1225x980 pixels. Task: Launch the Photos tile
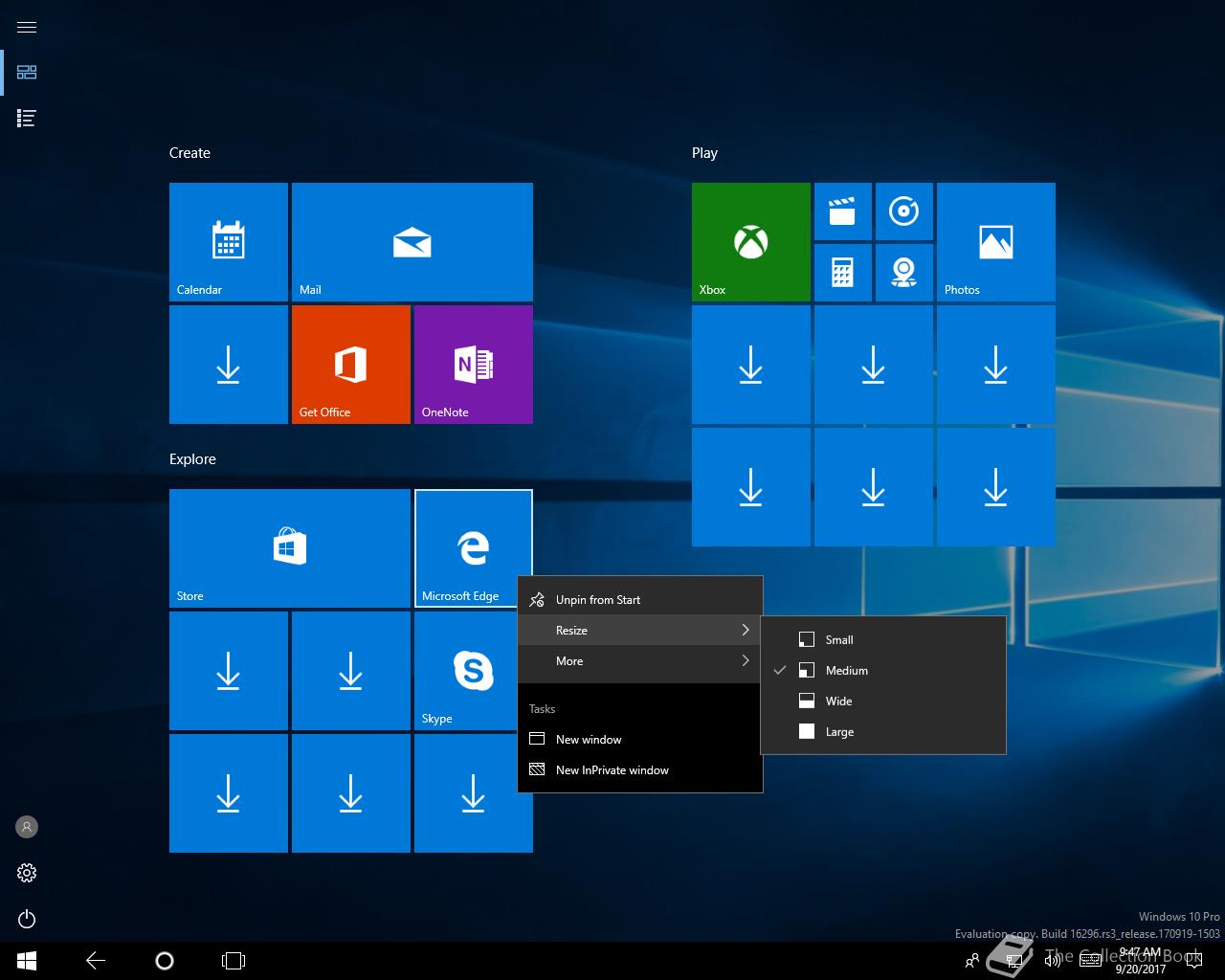[x=996, y=242]
